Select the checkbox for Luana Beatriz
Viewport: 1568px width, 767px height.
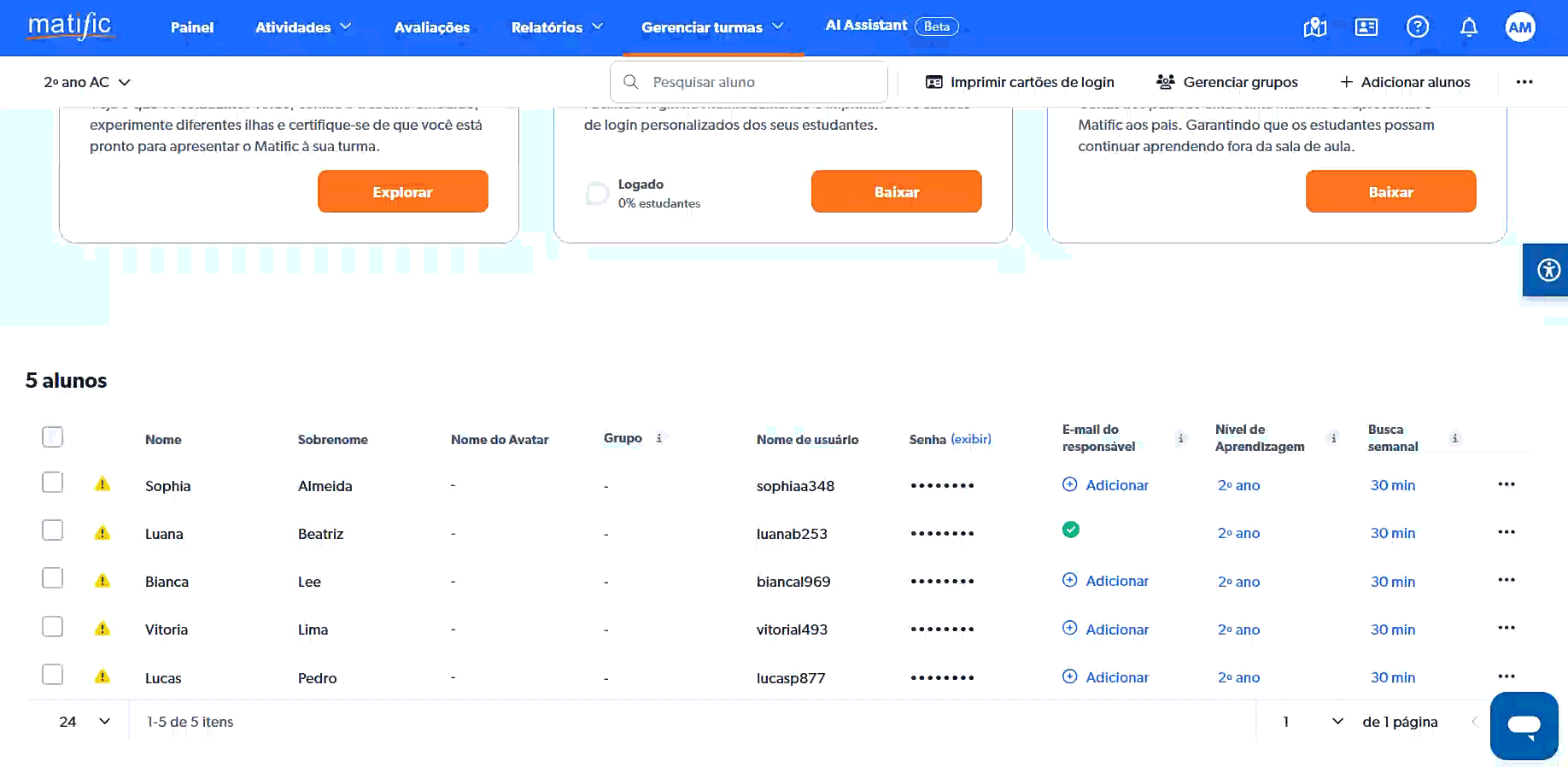53,530
